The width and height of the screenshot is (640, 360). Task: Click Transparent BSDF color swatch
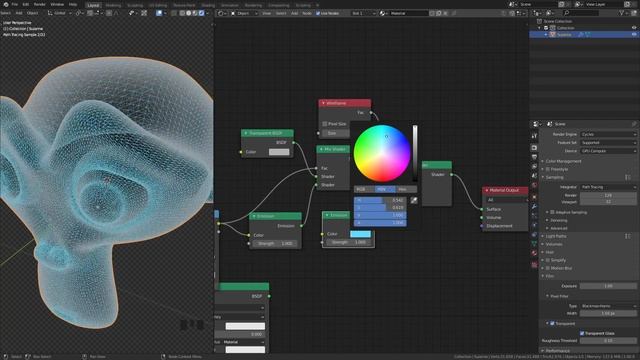pyautogui.click(x=279, y=152)
